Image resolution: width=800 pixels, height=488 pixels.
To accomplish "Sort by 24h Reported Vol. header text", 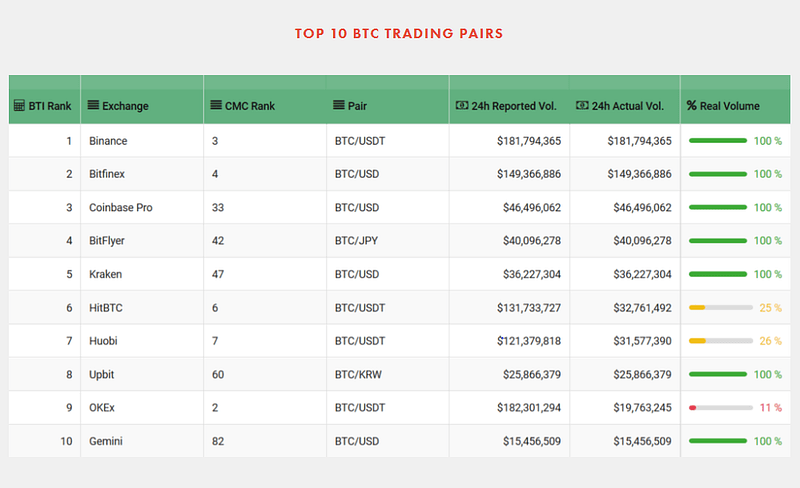I will [x=514, y=106].
